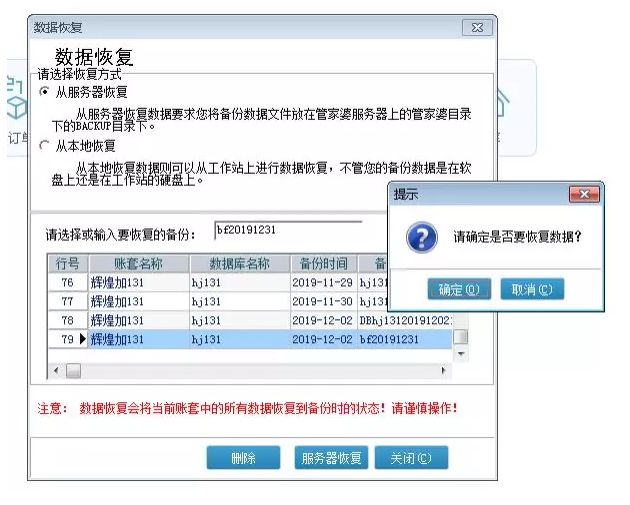Click the blue question mark icon

[x=421, y=237]
